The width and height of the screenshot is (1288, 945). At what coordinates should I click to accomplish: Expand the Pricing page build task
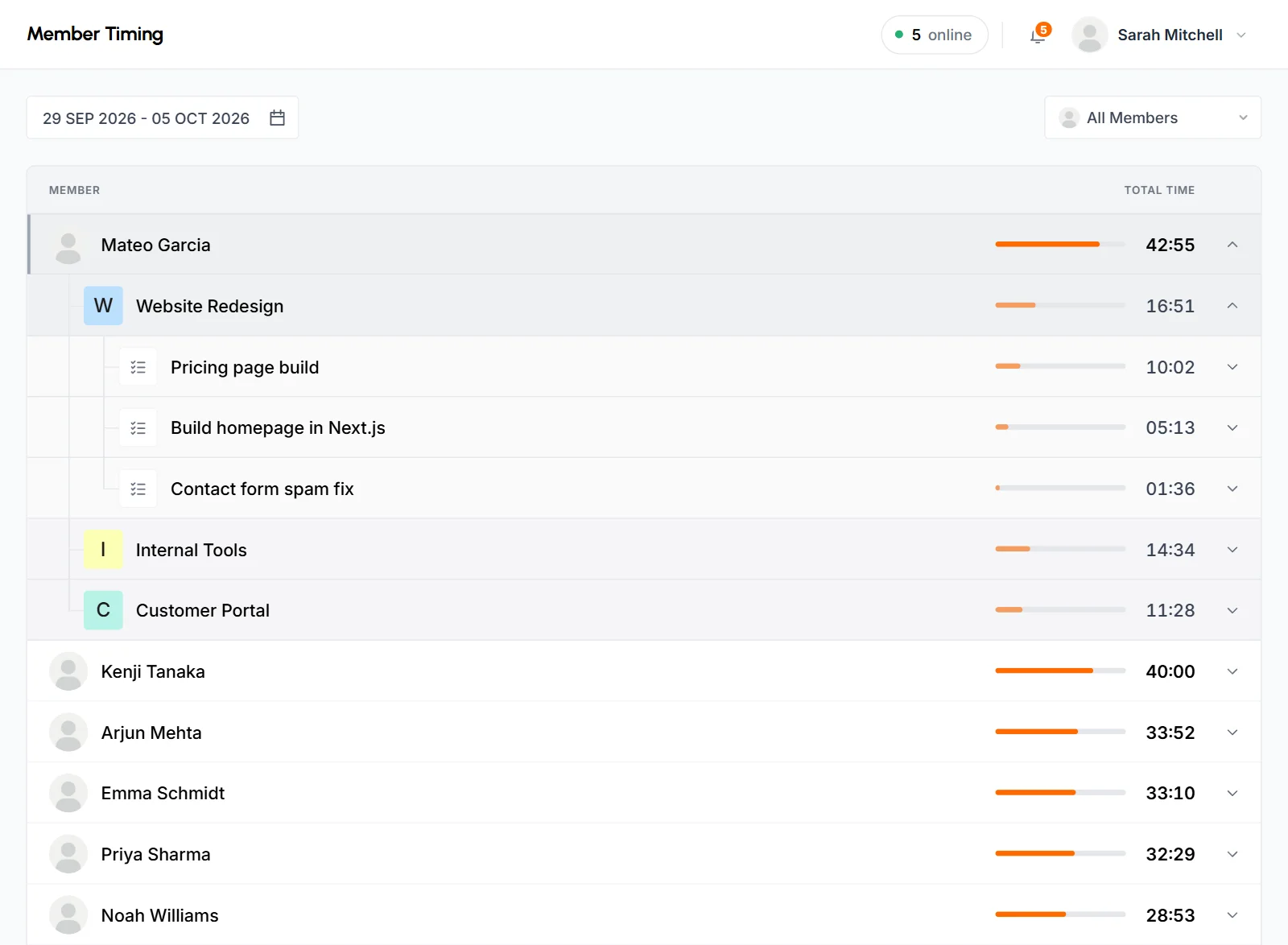[1232, 367]
